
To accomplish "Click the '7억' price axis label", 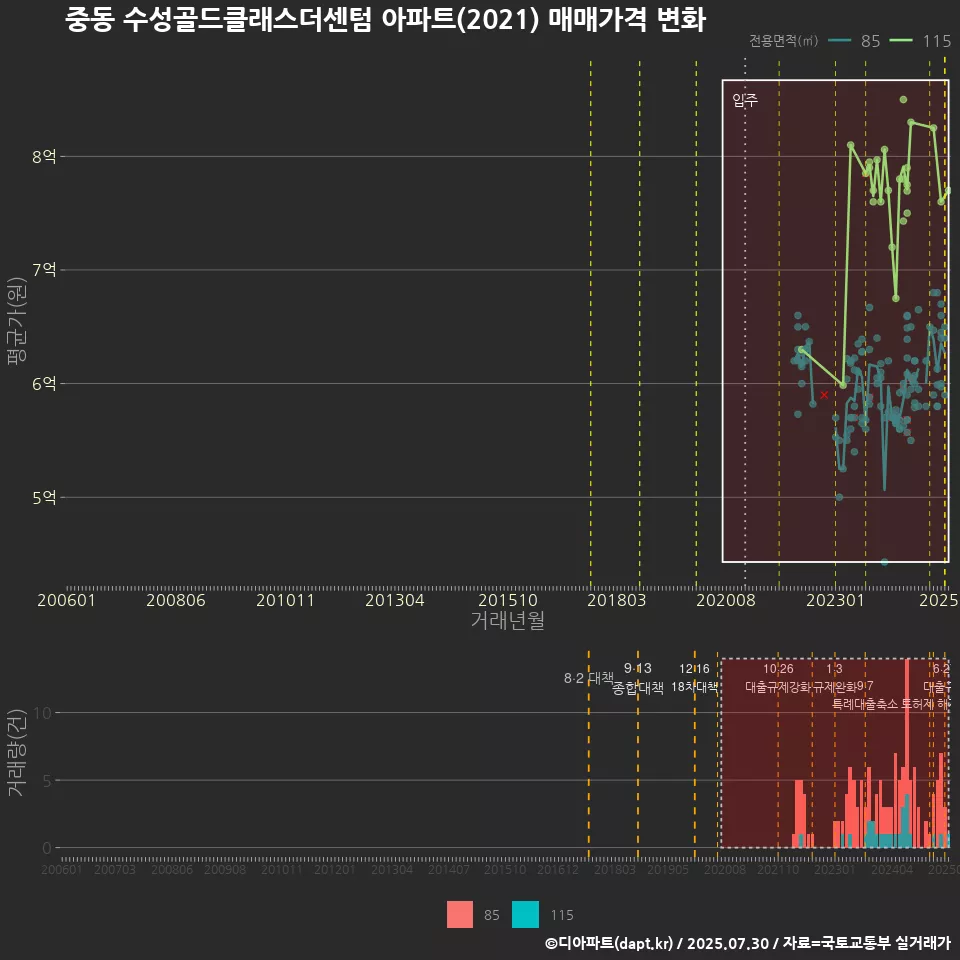I will [x=44, y=269].
